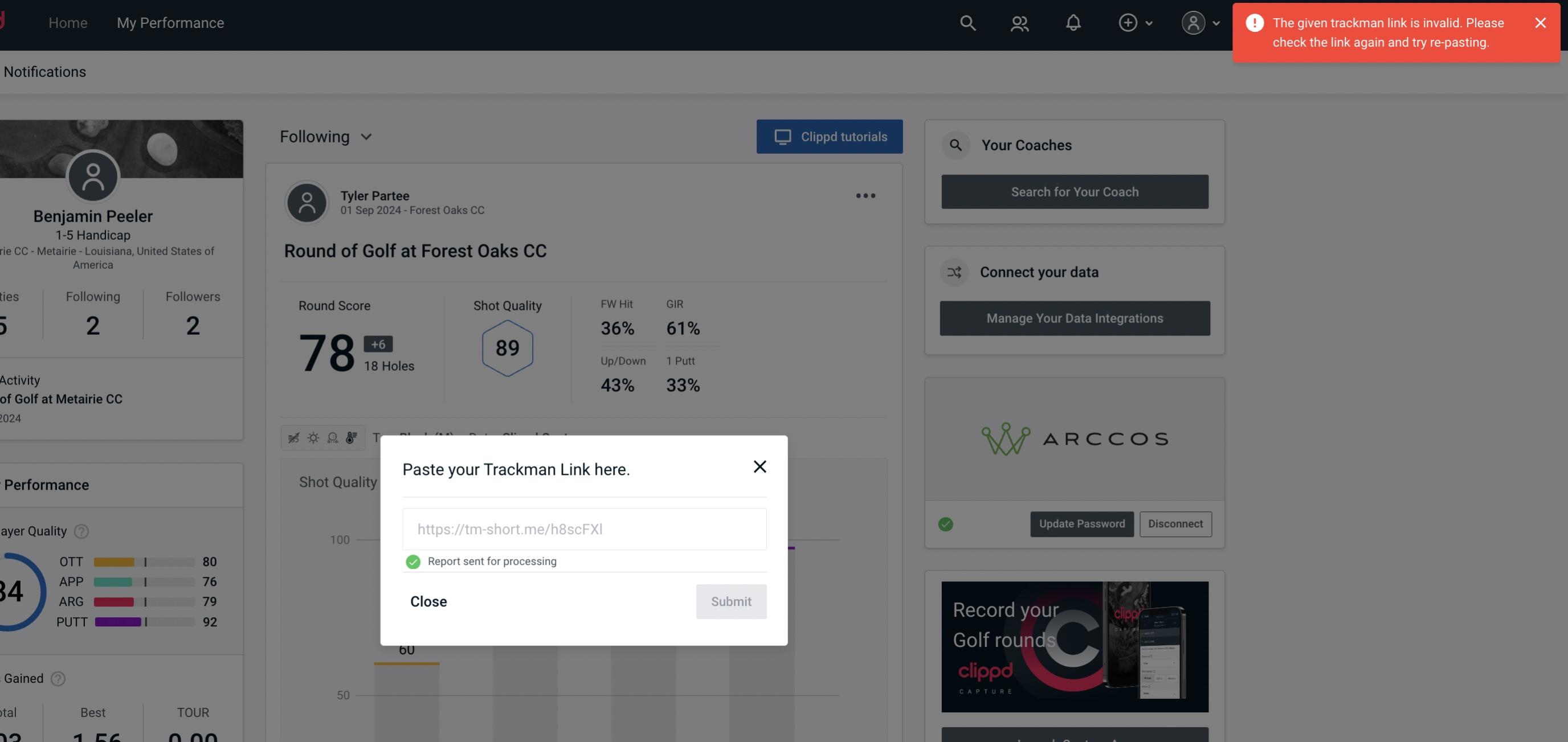The height and width of the screenshot is (742, 1568).
Task: Click the search icon in the top navbar
Action: (965, 23)
